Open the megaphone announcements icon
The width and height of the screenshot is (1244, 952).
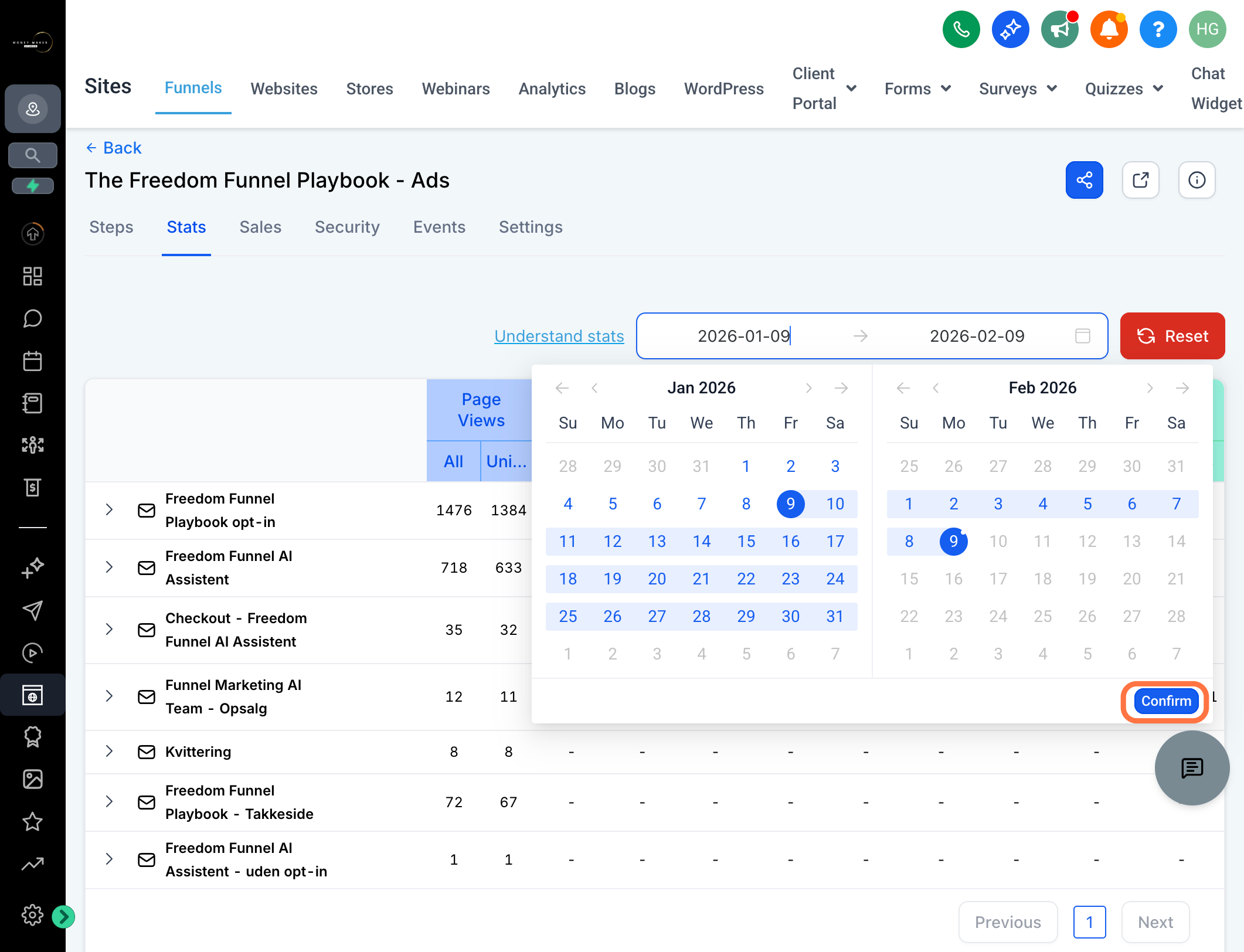(x=1059, y=29)
